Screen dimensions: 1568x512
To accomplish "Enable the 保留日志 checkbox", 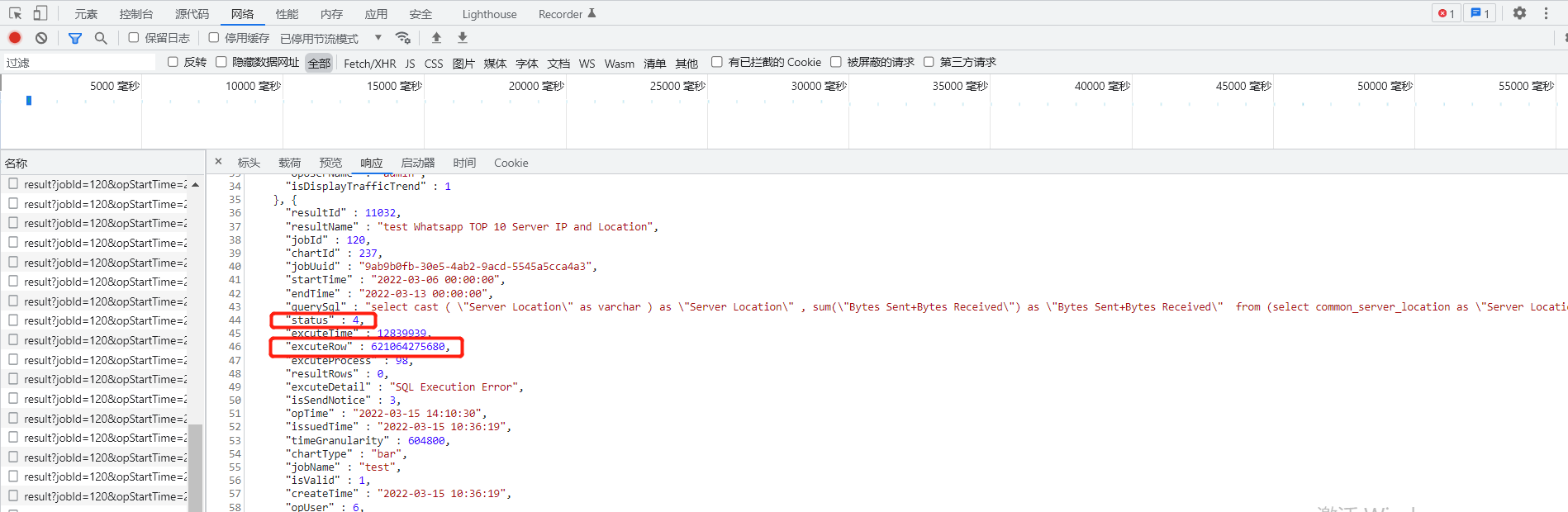I will 134,38.
